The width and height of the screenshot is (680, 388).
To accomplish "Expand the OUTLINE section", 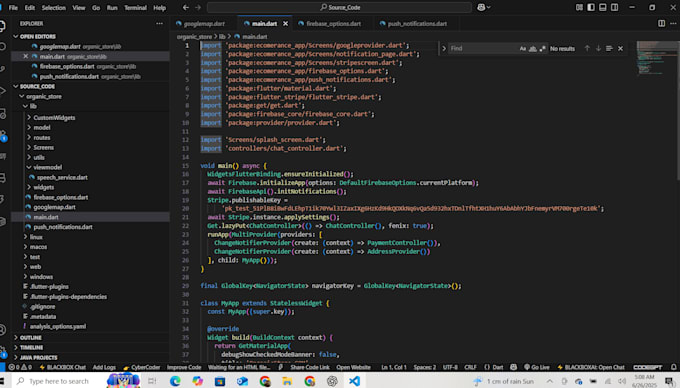I will pyautogui.click(x=30, y=337).
